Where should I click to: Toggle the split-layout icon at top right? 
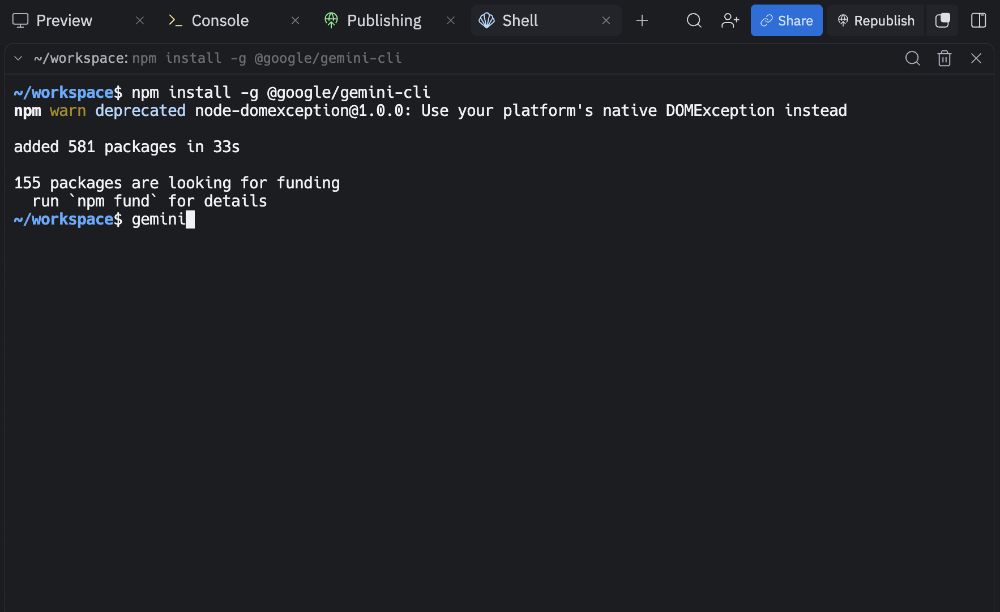pos(978,20)
